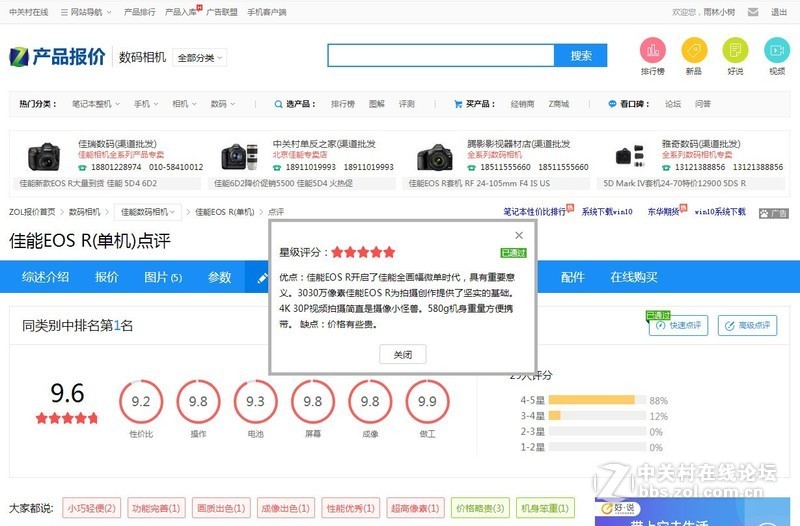Click the mail envelope icon
800x526 pixels.
753,12
